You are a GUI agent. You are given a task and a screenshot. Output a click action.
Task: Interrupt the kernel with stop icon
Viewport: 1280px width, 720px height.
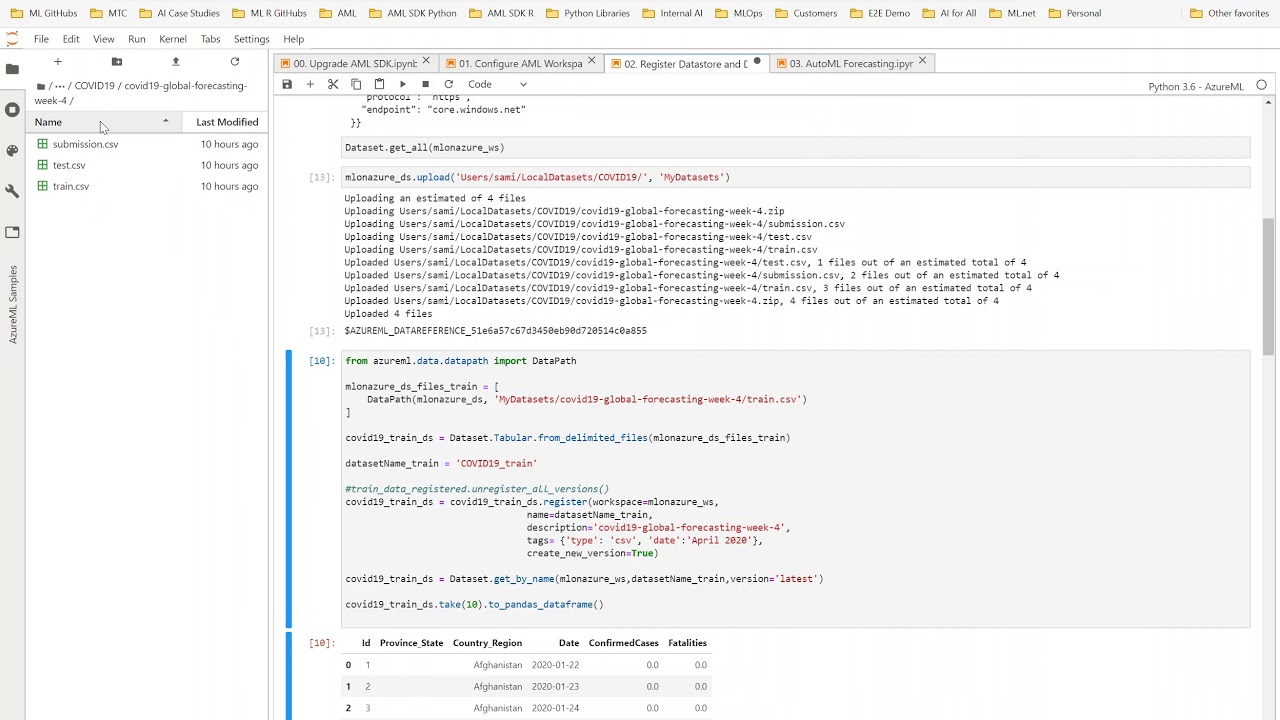(425, 84)
